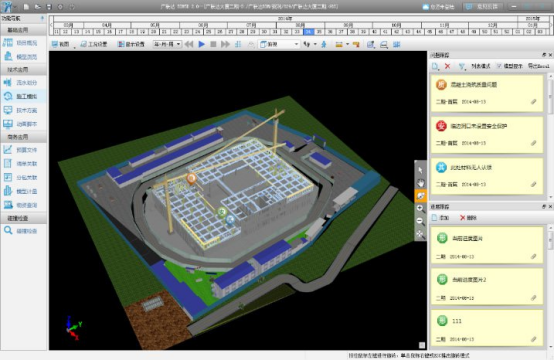Select the red 安 safety issue card
This screenshot has height=360, width=554.
pyautogui.click(x=487, y=134)
